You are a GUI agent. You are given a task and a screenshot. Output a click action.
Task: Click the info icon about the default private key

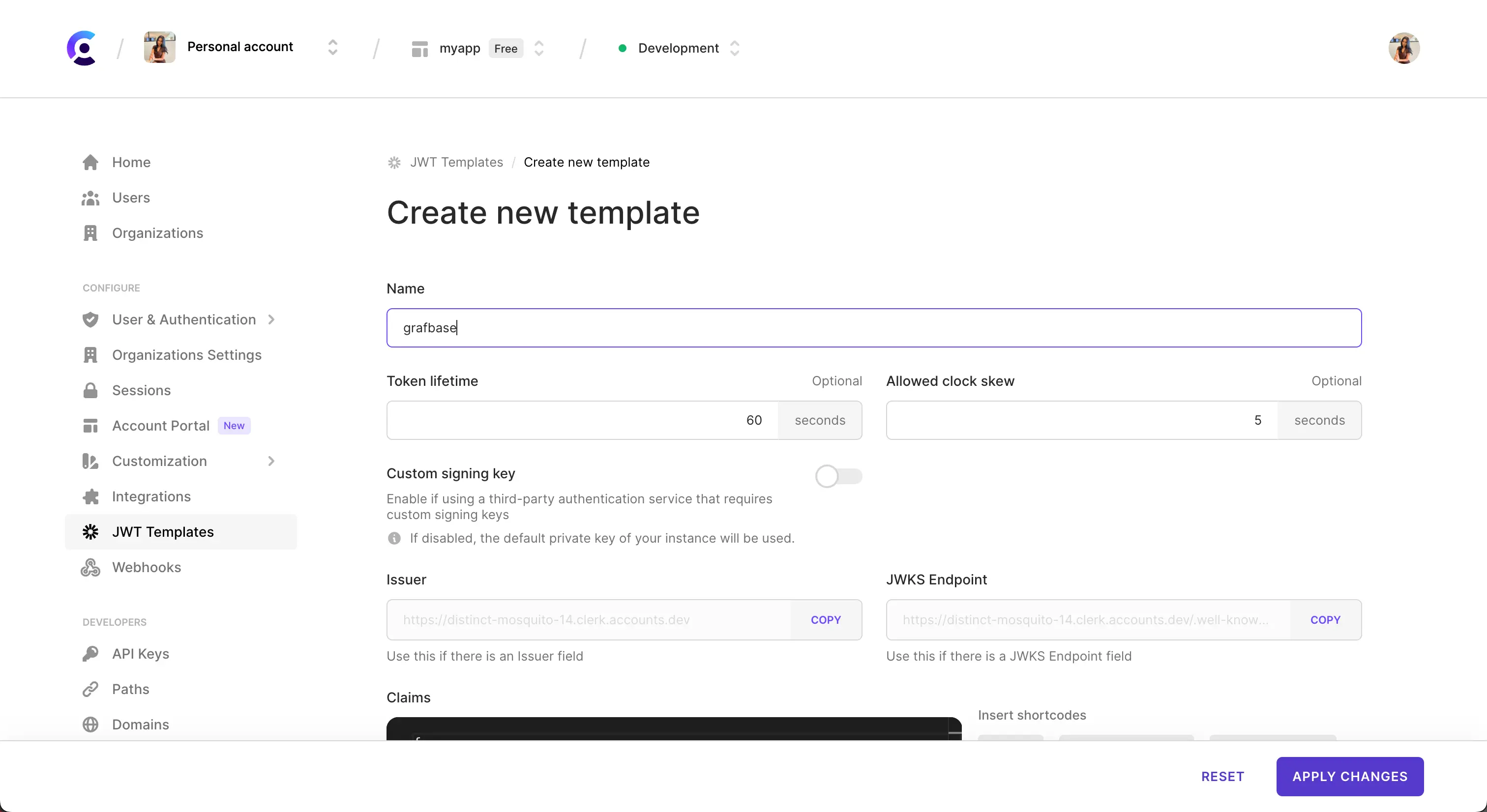(x=394, y=538)
